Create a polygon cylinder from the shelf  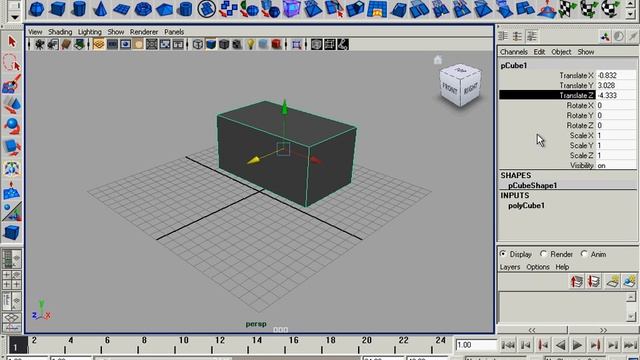(79, 9)
